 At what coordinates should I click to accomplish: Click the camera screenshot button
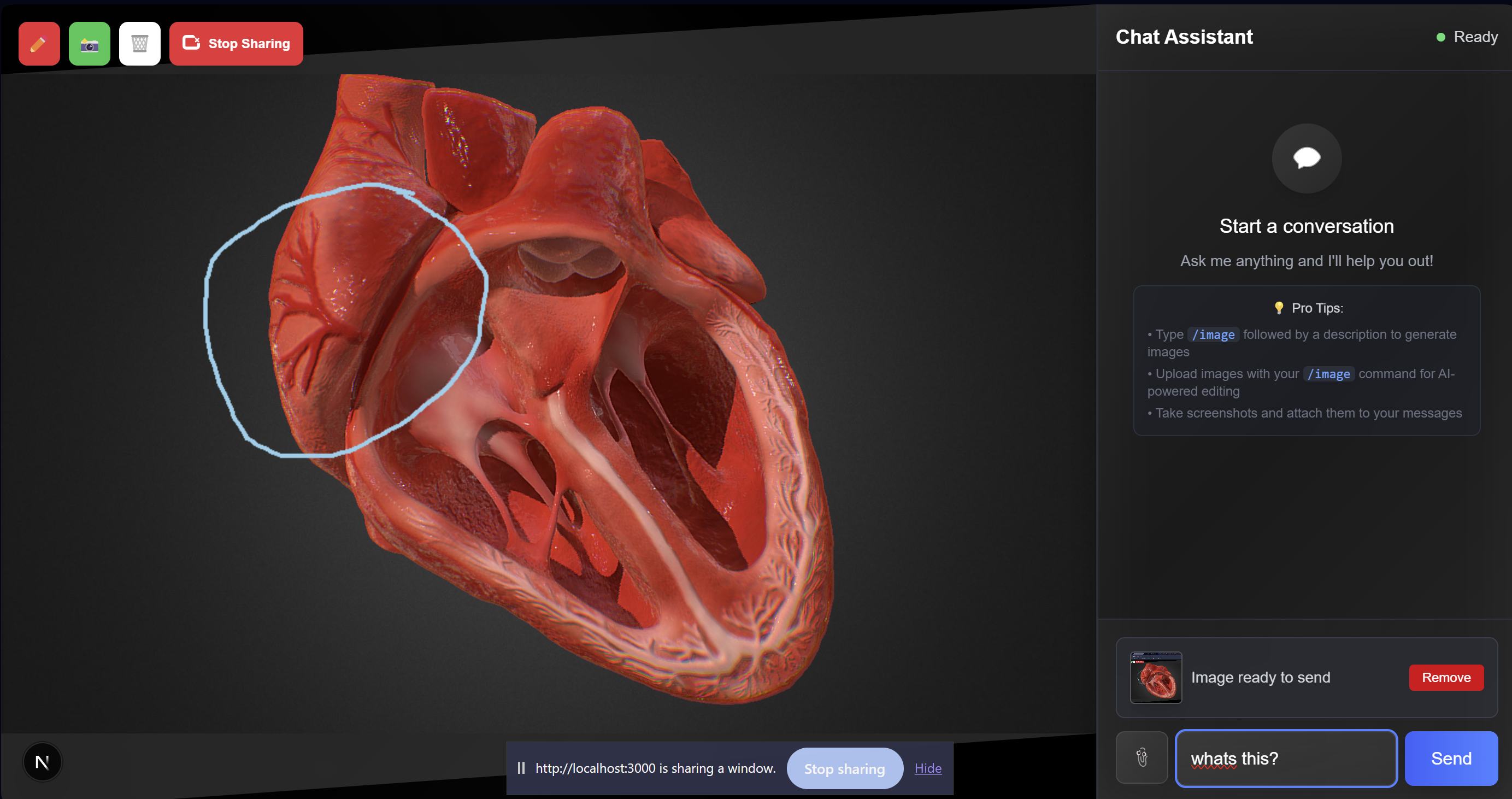[89, 43]
